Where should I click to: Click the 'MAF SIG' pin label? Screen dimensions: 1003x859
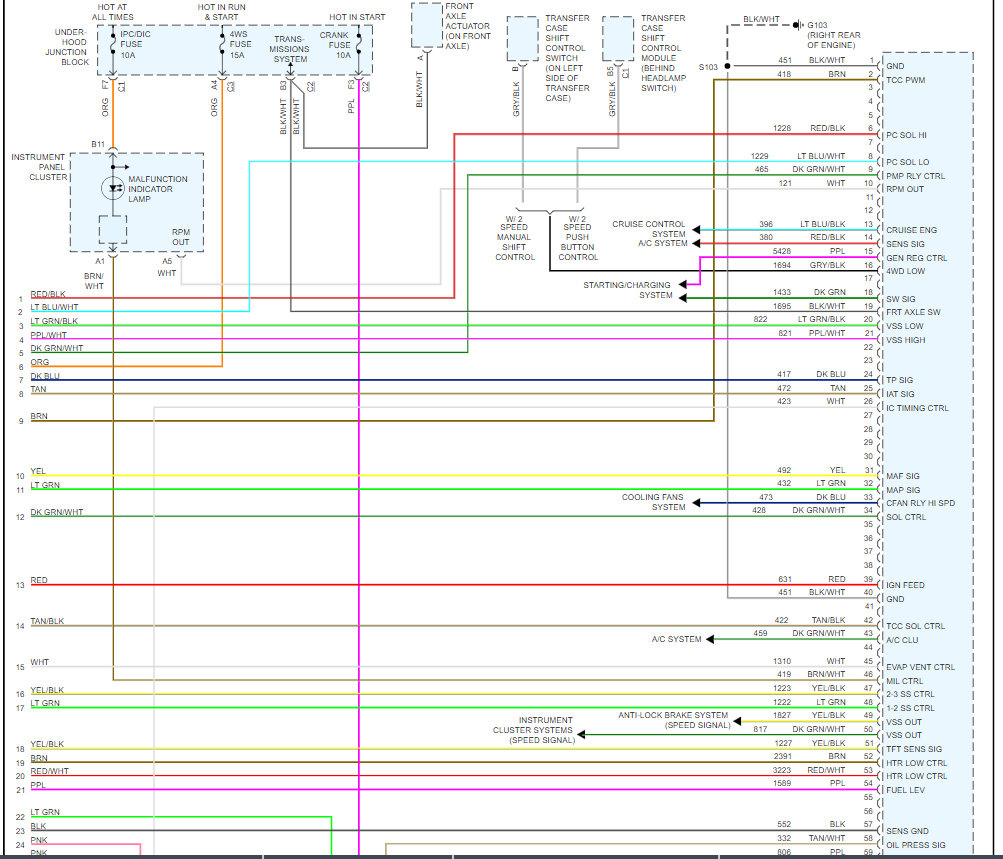903,476
